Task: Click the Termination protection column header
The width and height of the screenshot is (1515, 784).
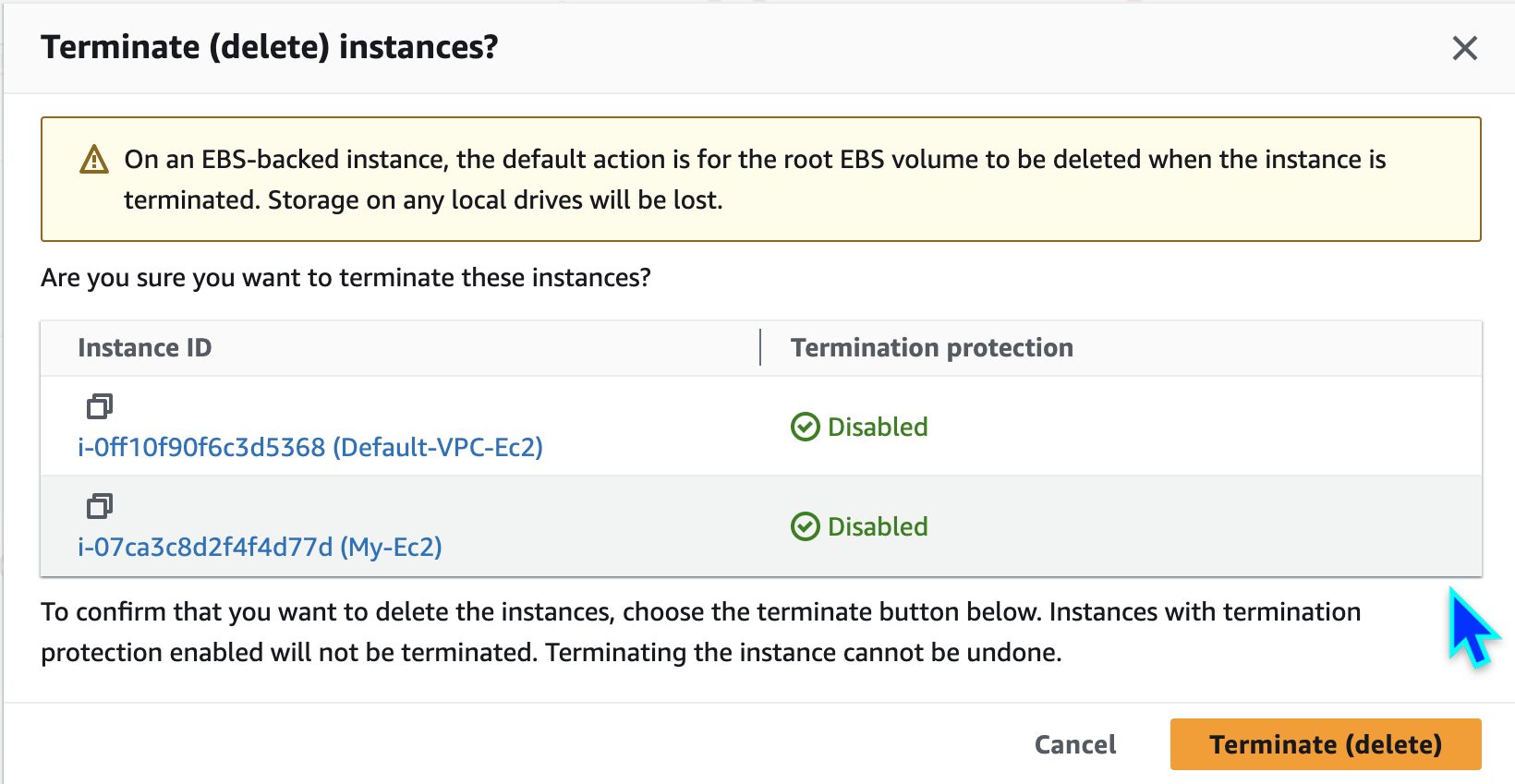Action: tap(931, 348)
